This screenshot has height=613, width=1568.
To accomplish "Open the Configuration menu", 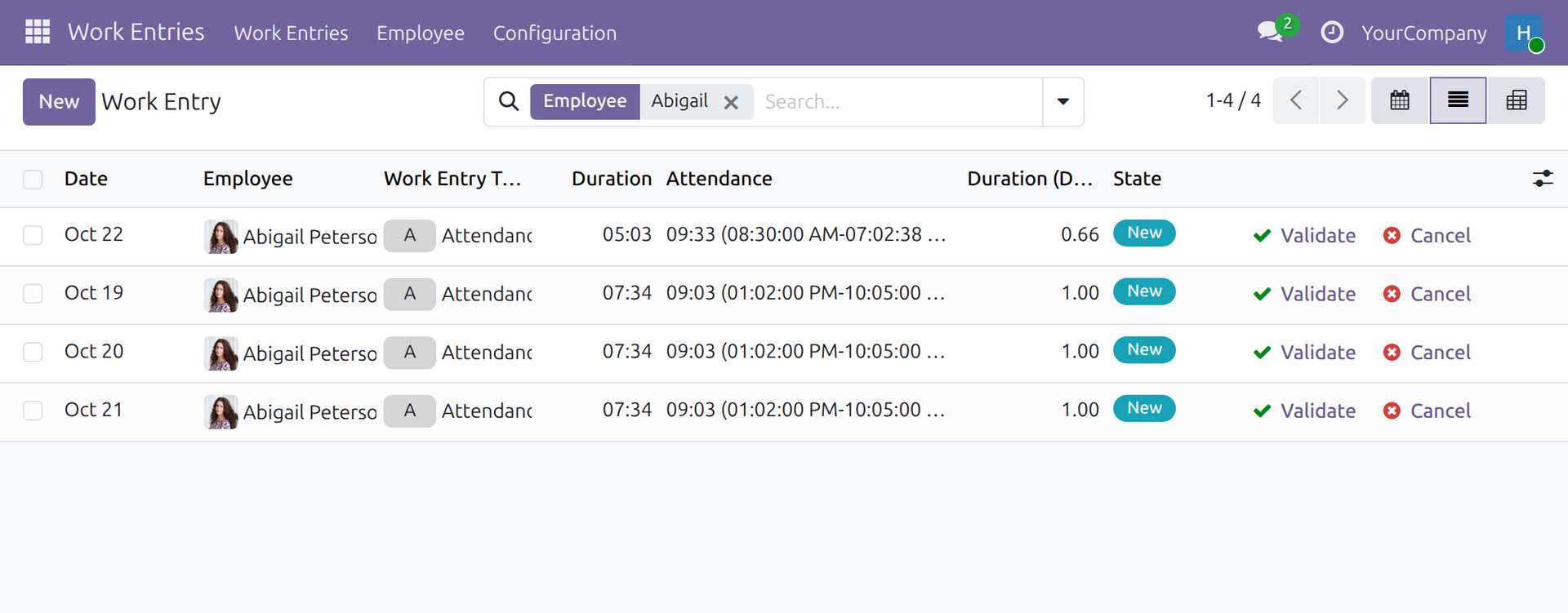I will (x=555, y=33).
